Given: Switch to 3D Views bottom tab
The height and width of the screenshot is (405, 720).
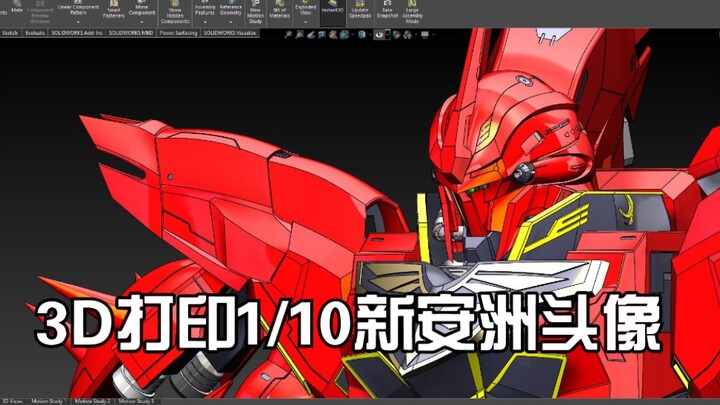Looking at the screenshot, I should pyautogui.click(x=12, y=401).
